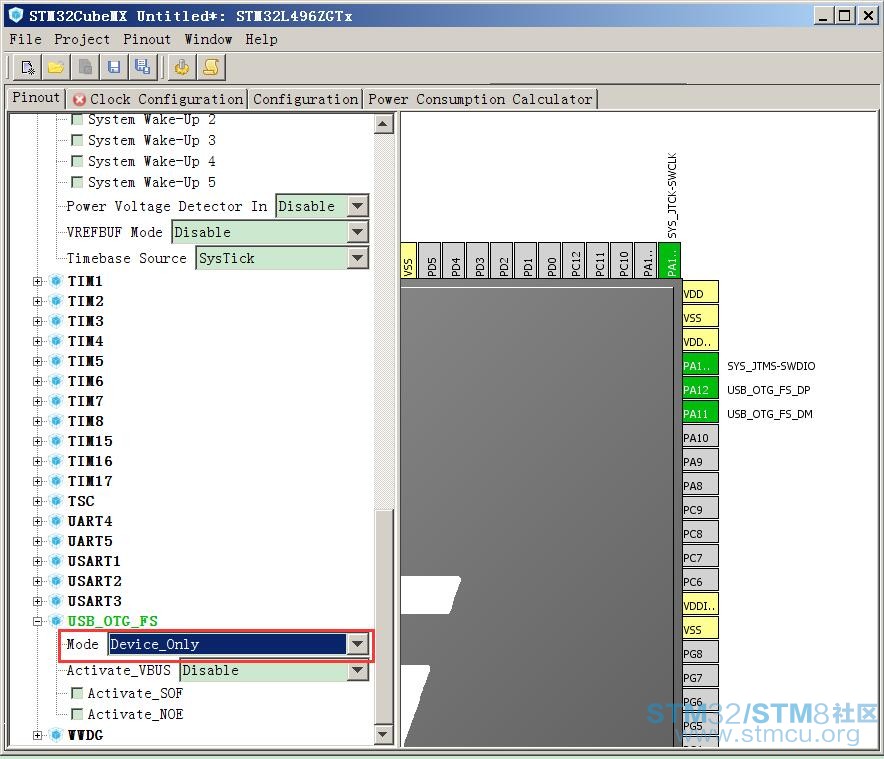Viewport: 884px width, 759px height.
Task: Open the USB_OTG_FS Mode dropdown
Action: click(x=357, y=644)
